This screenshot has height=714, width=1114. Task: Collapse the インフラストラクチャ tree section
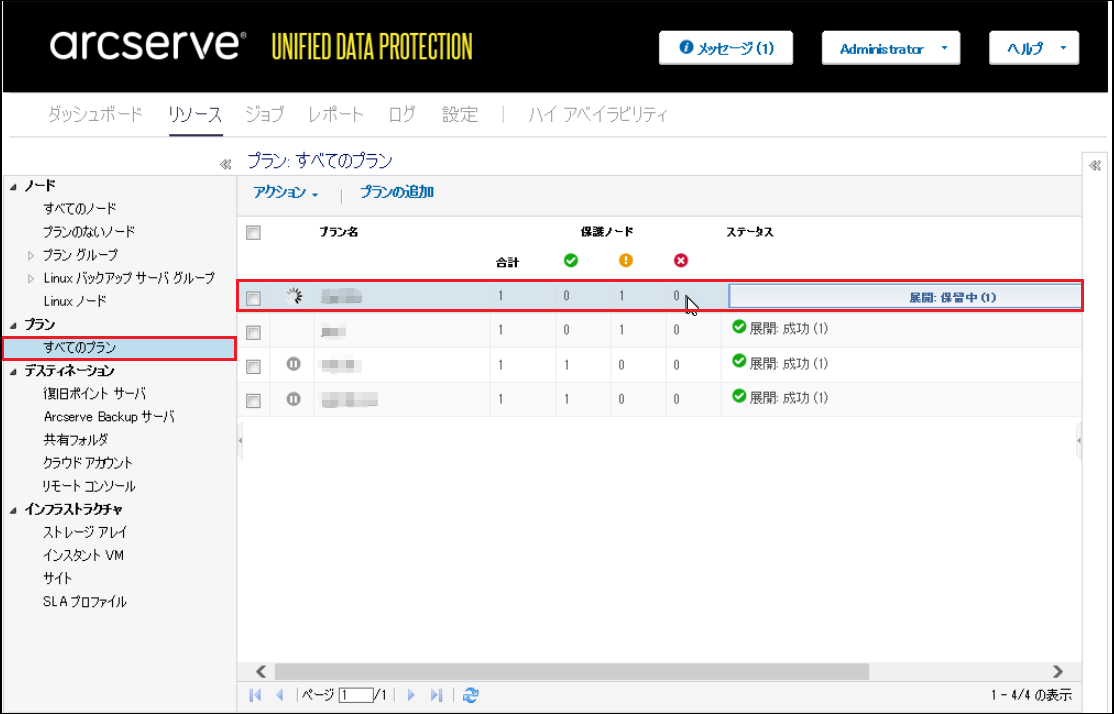click(x=13, y=509)
